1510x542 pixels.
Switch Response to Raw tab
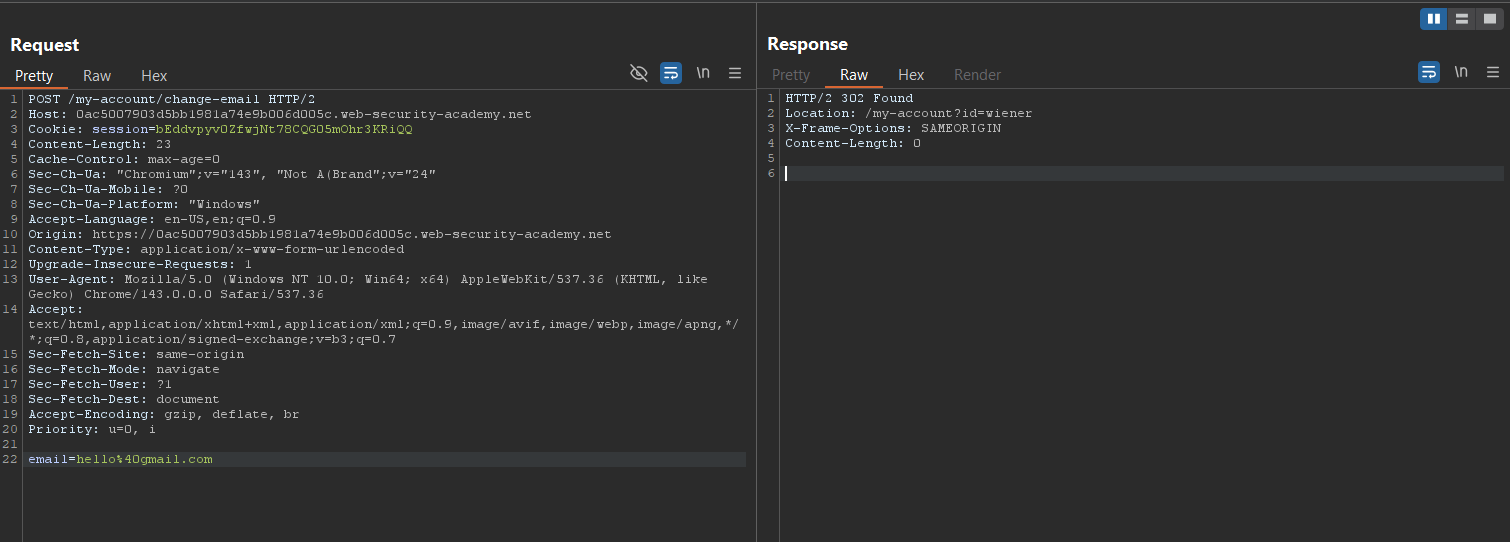tap(854, 76)
